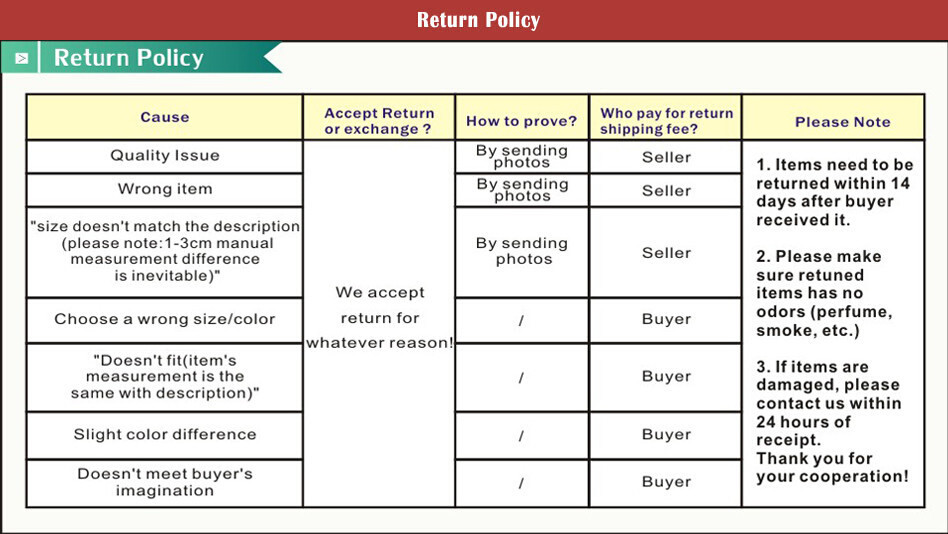Click By sending photos in Quality Issue row

pos(522,157)
